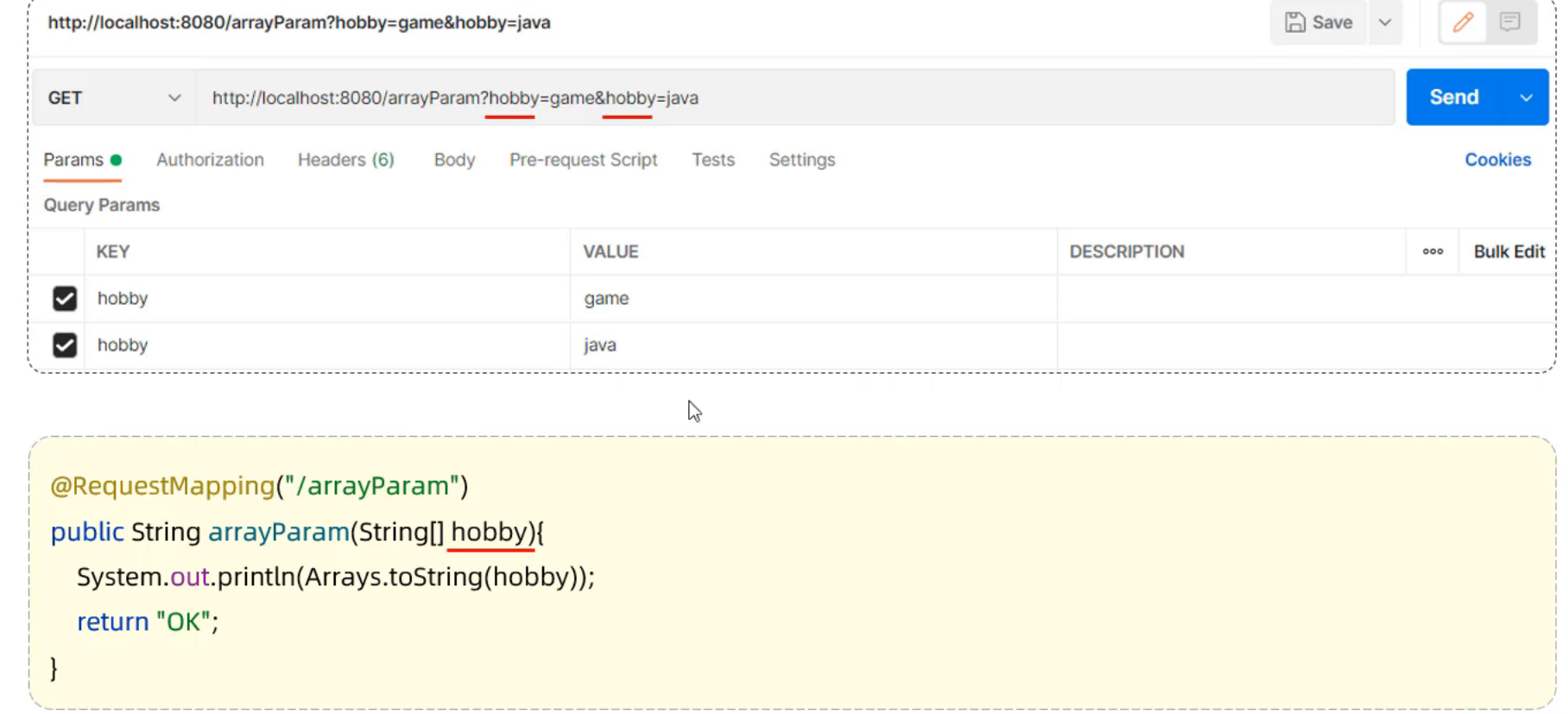Click the request URL input field
The image size is (1568, 714).
click(x=794, y=98)
